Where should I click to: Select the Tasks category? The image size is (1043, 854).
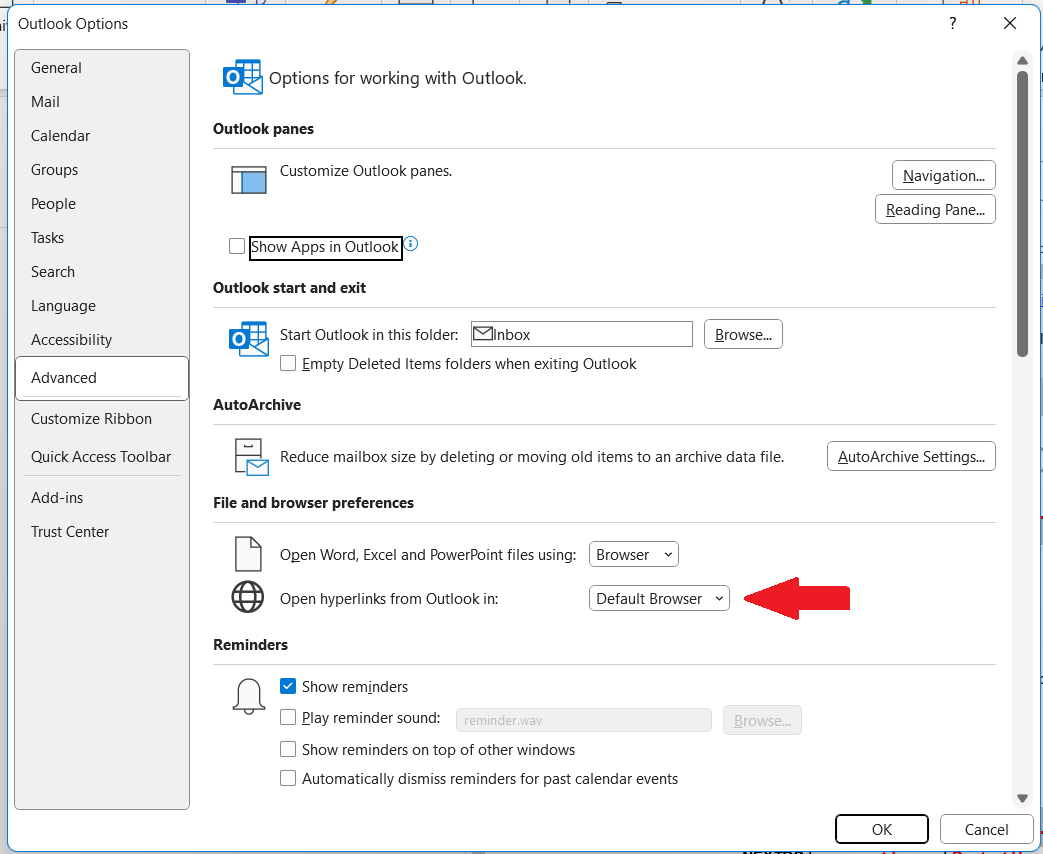102,237
